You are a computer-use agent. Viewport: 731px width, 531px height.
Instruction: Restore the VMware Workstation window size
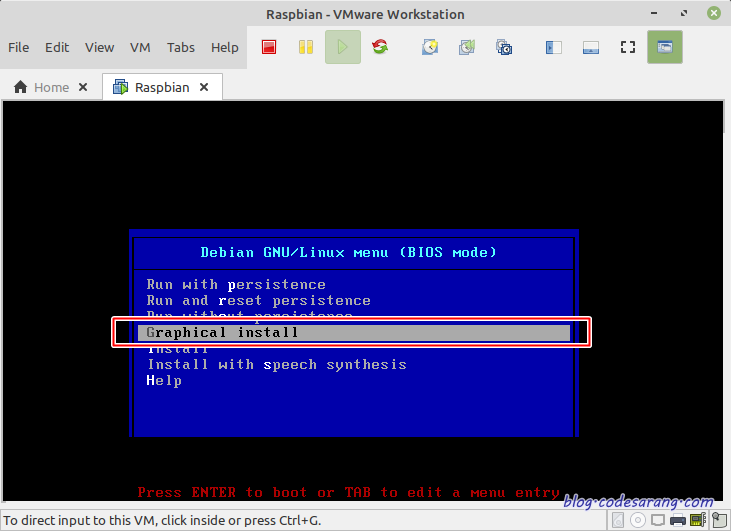pos(684,14)
